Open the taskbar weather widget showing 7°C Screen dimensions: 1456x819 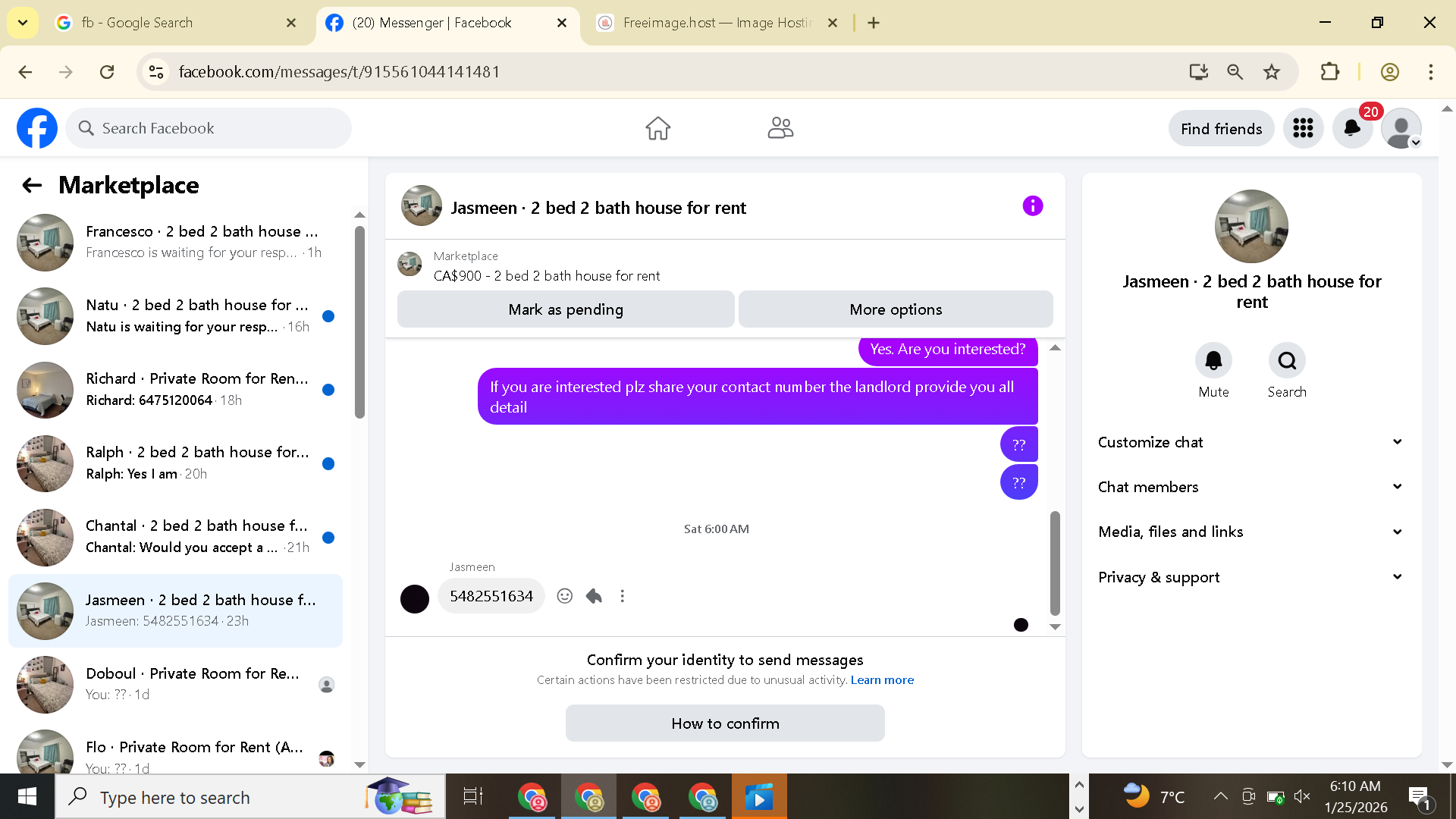1154,797
